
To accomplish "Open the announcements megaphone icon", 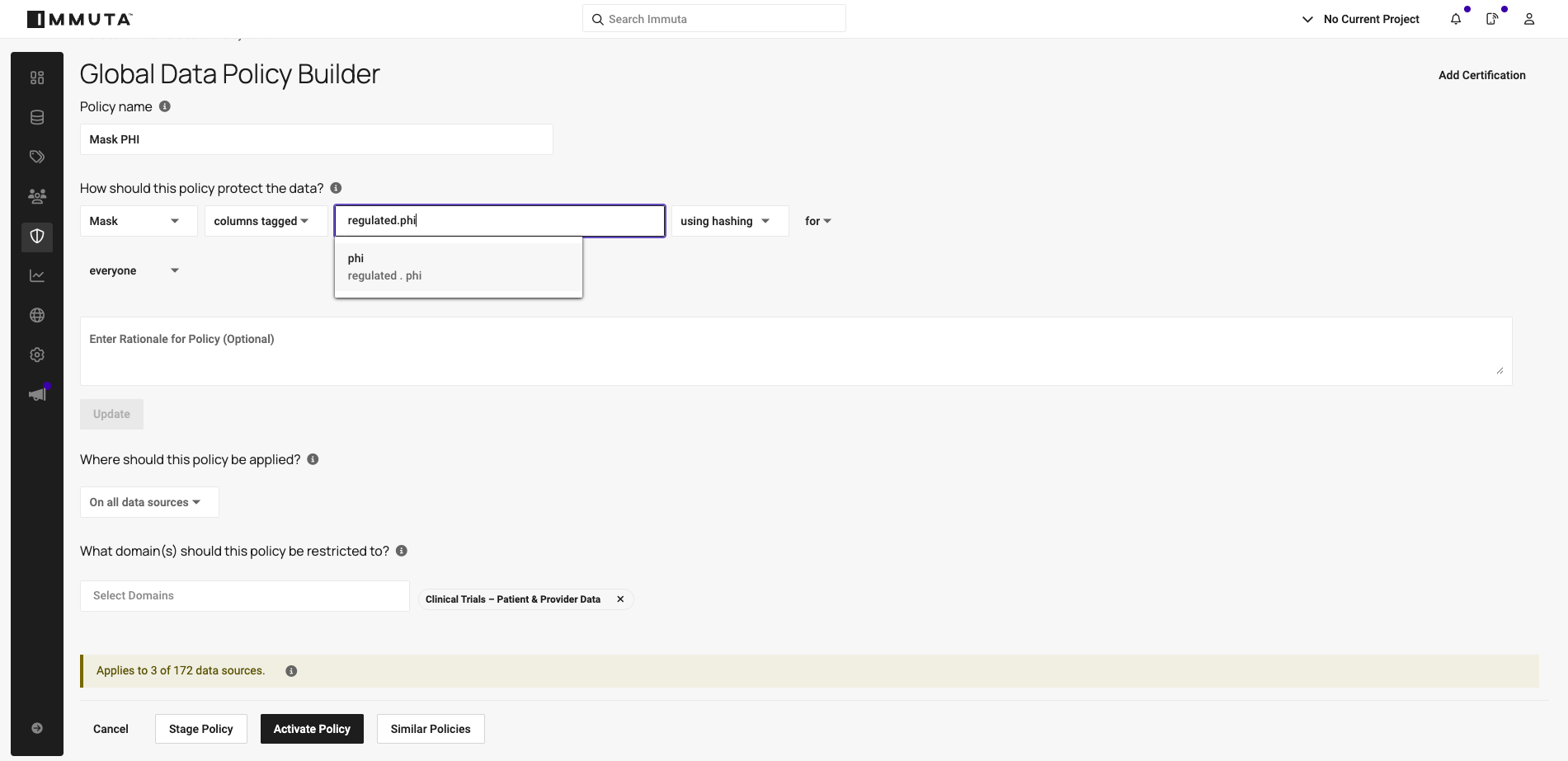I will 37,393.
